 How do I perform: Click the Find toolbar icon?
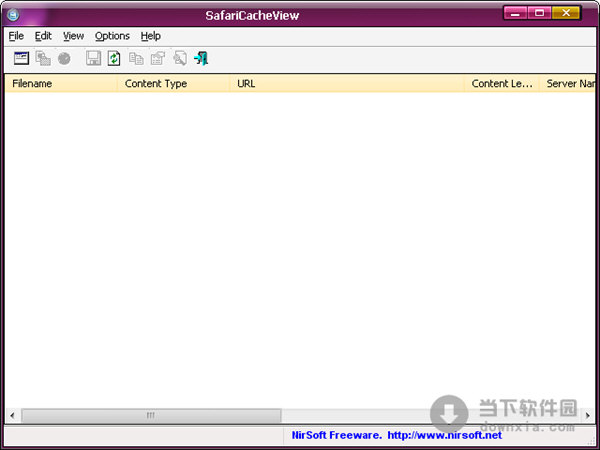pyautogui.click(x=179, y=59)
